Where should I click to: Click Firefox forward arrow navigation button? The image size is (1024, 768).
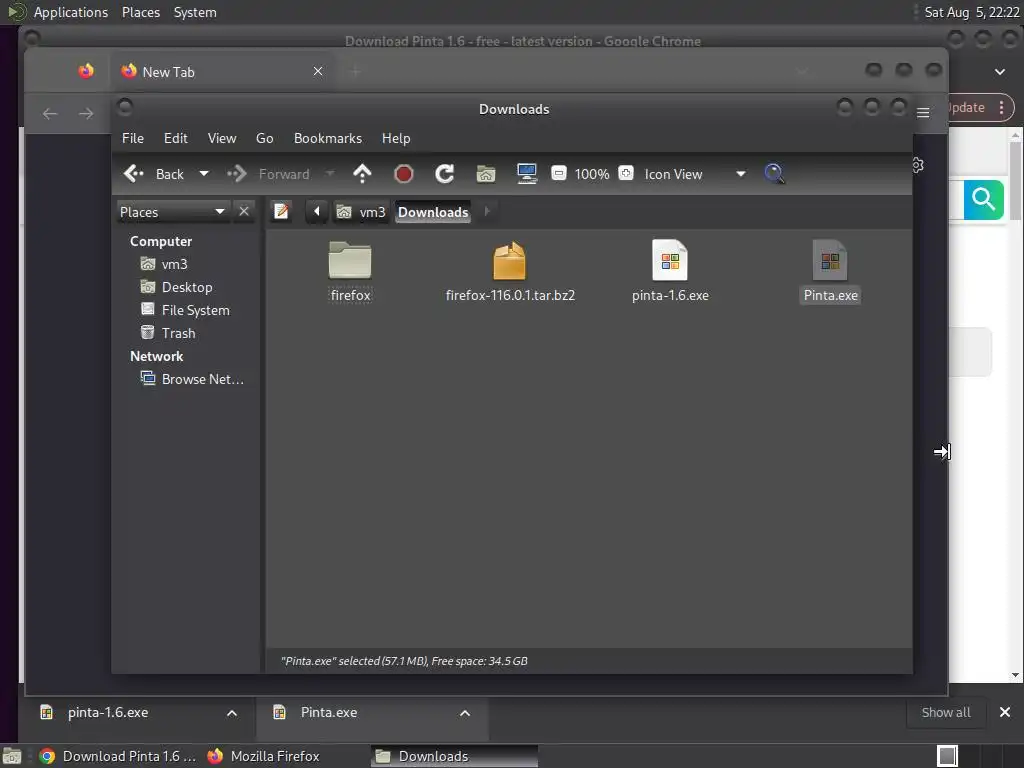point(86,114)
